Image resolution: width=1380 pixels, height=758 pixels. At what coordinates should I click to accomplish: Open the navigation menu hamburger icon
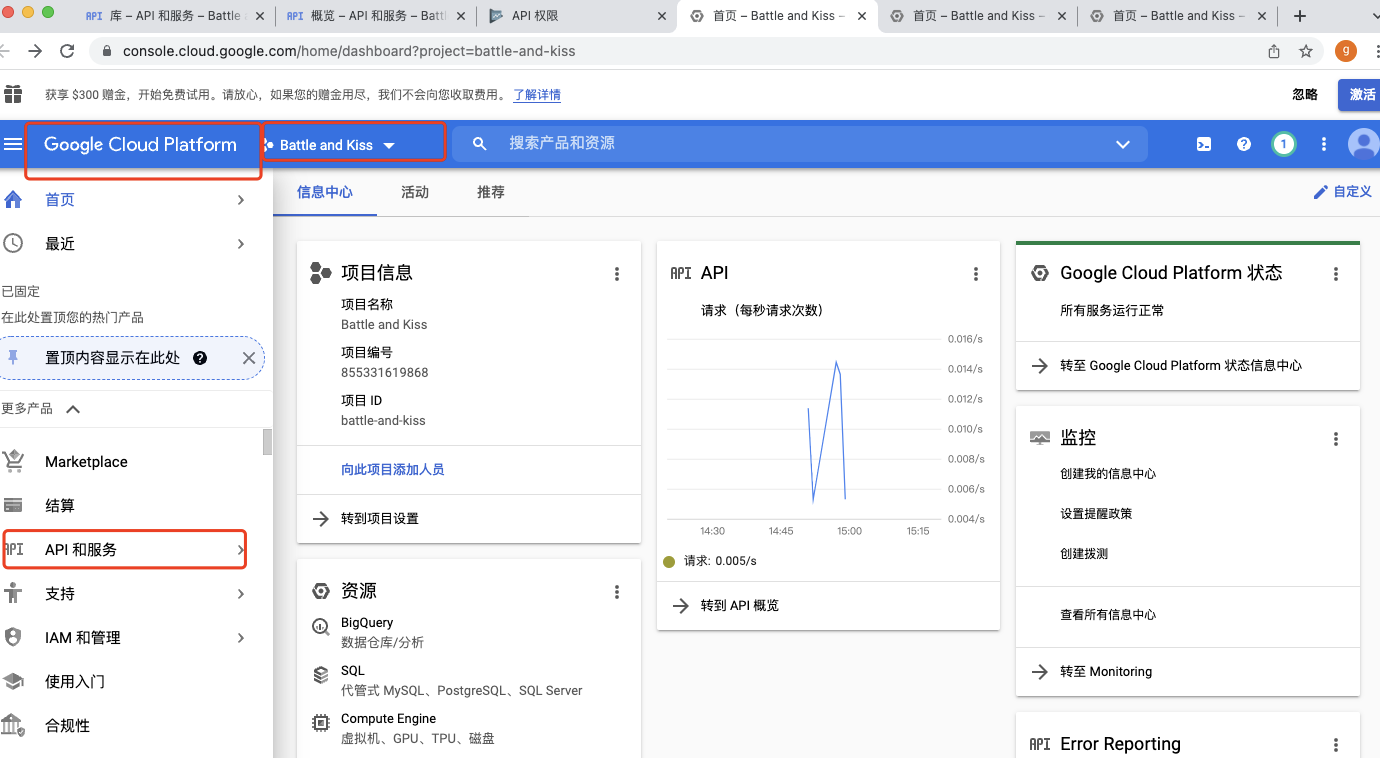(x=14, y=143)
